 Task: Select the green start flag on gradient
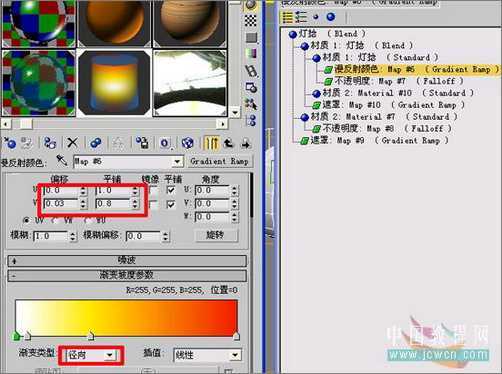click(x=16, y=336)
